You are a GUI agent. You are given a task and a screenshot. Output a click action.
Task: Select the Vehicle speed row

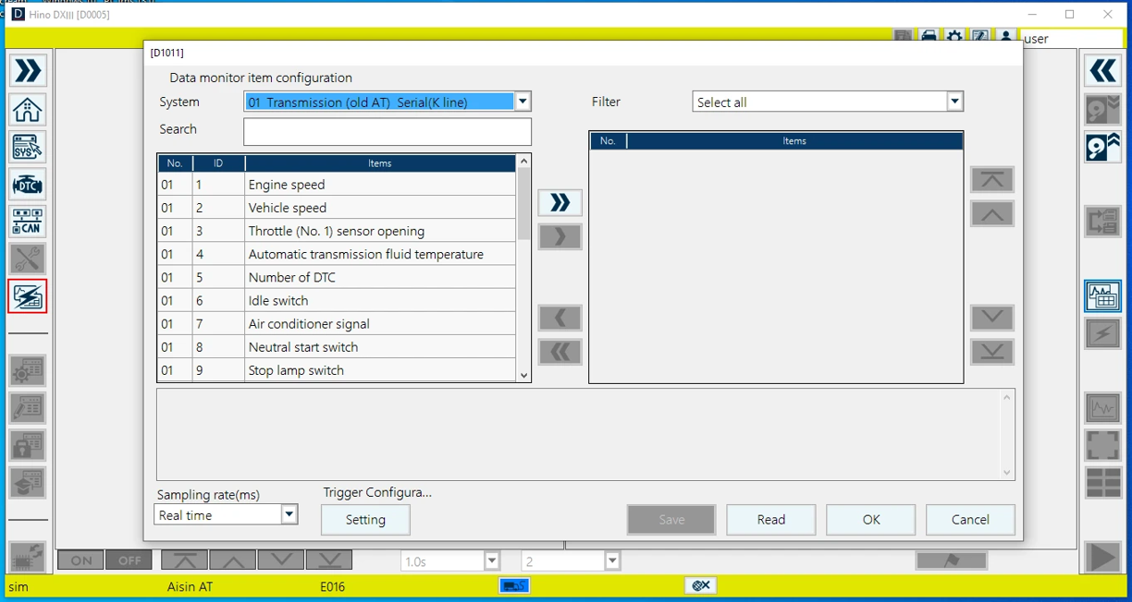336,208
